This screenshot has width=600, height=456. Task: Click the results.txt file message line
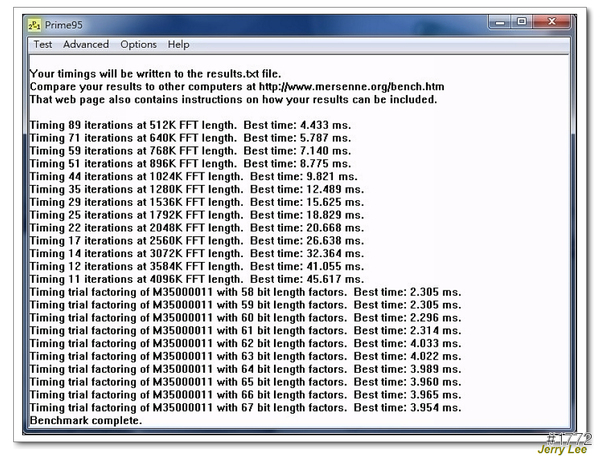pyautogui.click(x=155, y=74)
